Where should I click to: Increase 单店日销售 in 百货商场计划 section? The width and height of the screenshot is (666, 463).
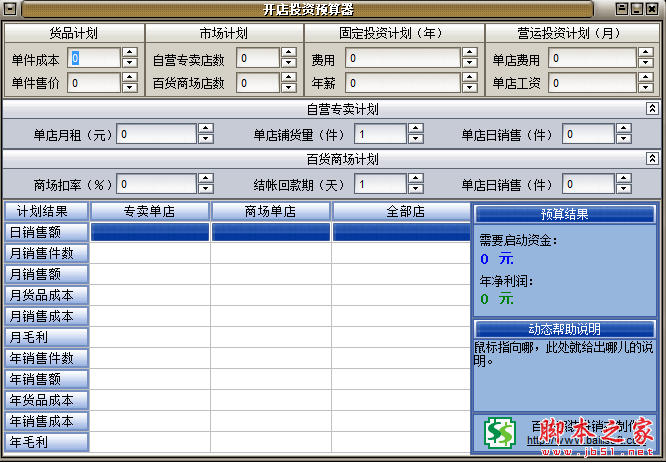pyautogui.click(x=624, y=178)
